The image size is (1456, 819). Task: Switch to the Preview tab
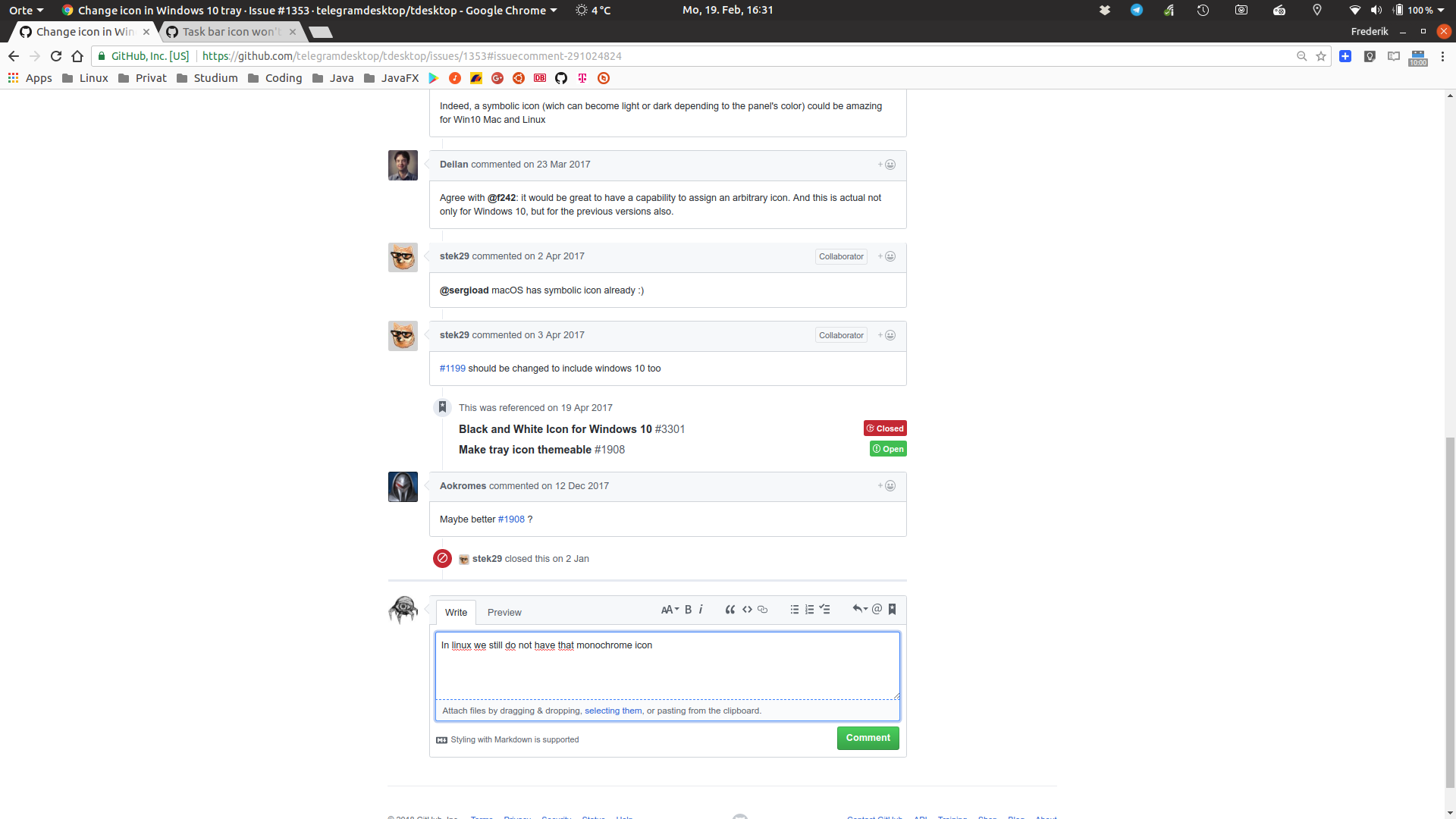(x=504, y=613)
